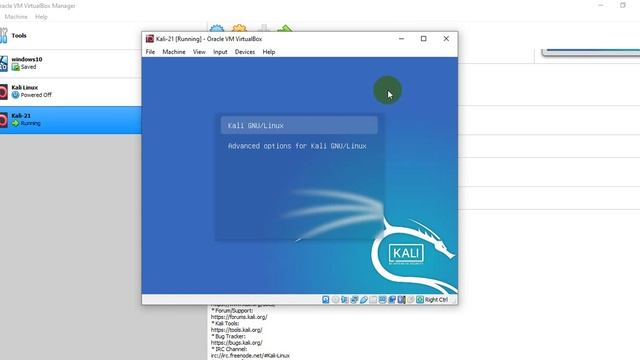The height and width of the screenshot is (360, 640).
Task: Click the CPU virtualization indicator icon
Action: click(402, 300)
